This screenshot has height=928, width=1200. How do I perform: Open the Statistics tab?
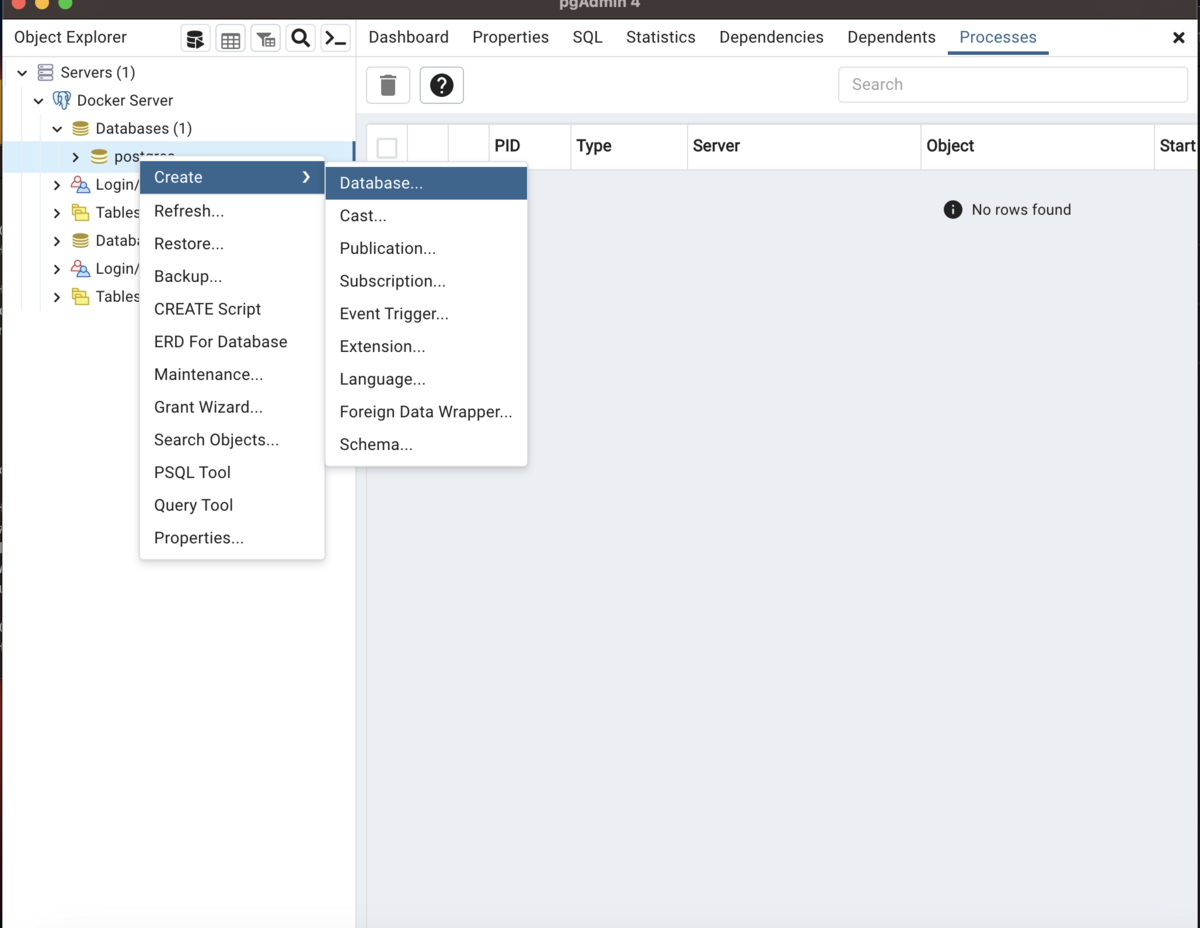tap(660, 37)
